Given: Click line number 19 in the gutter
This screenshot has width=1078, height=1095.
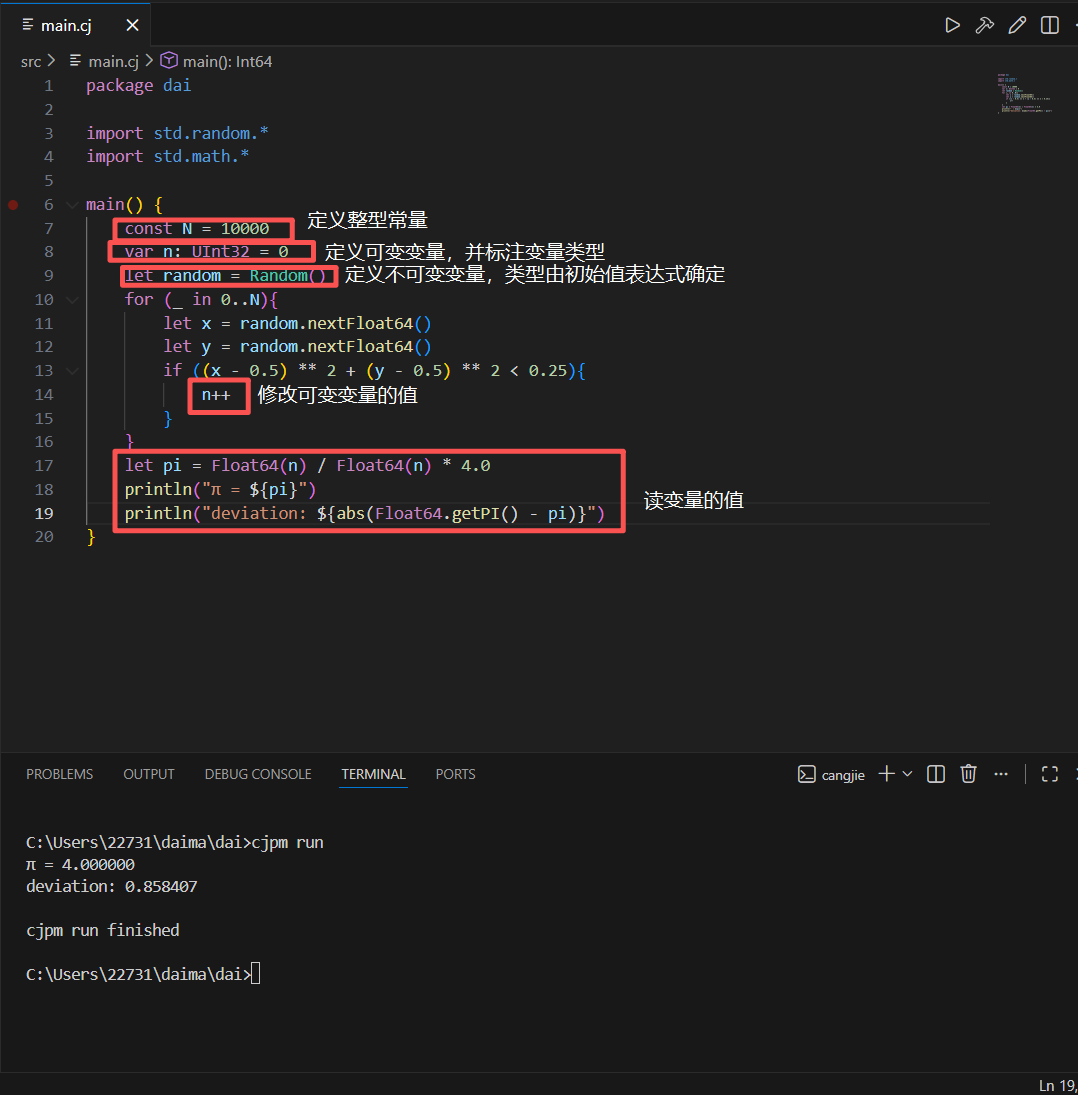Looking at the screenshot, I should point(44,513).
